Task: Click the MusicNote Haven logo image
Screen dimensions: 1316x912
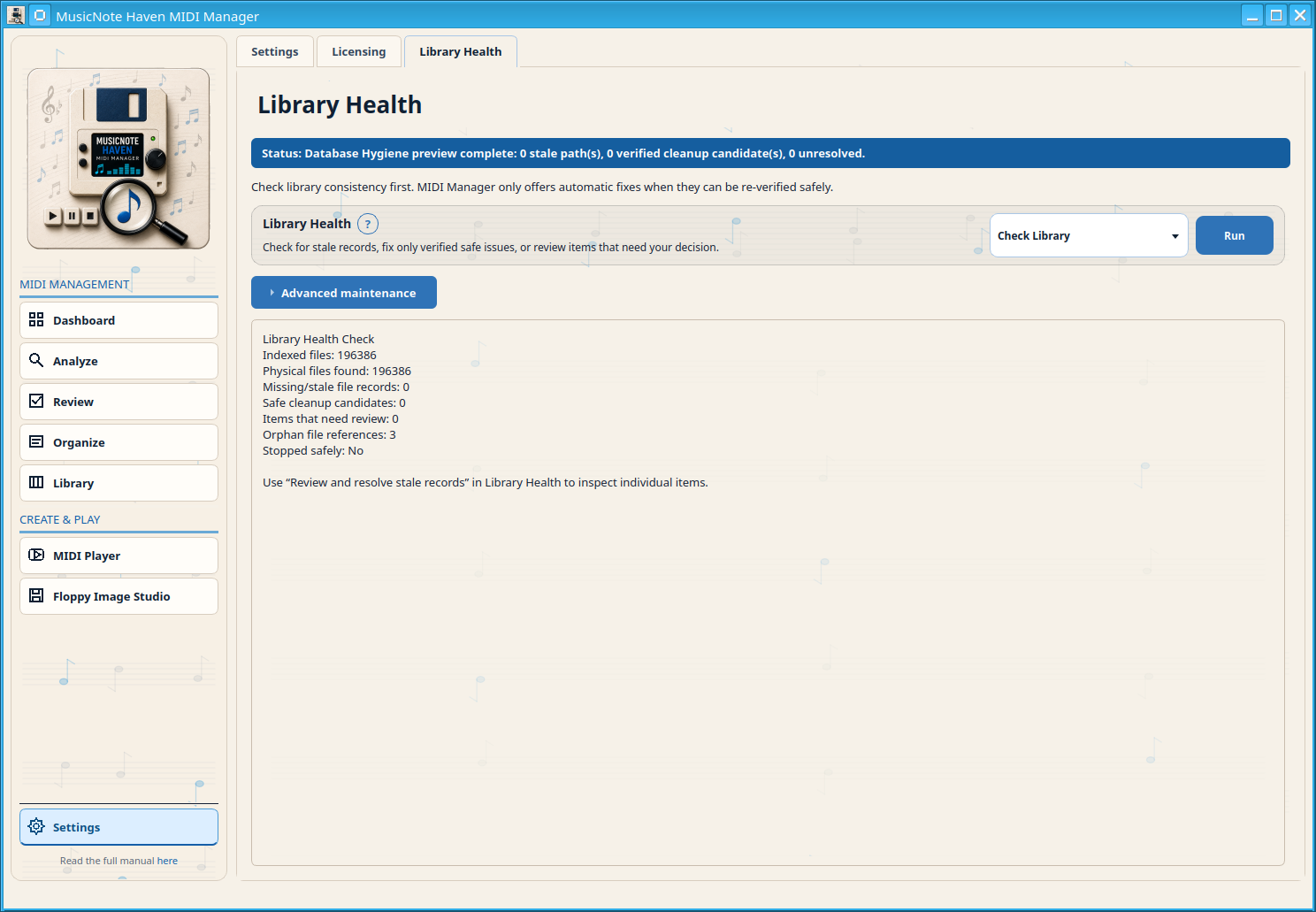Action: tap(119, 158)
